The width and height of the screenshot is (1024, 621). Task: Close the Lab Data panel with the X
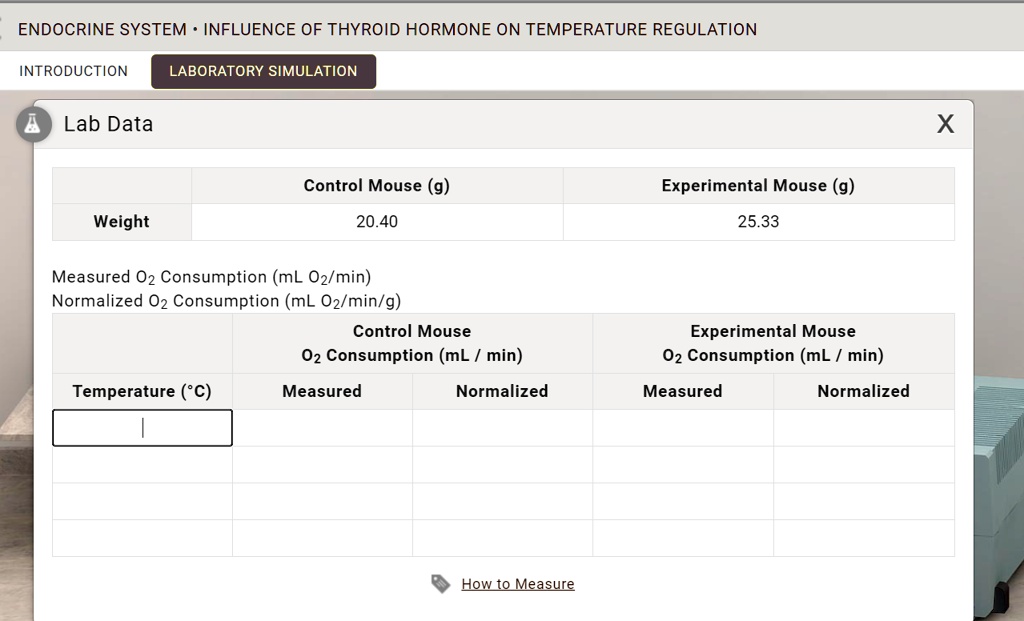click(945, 123)
